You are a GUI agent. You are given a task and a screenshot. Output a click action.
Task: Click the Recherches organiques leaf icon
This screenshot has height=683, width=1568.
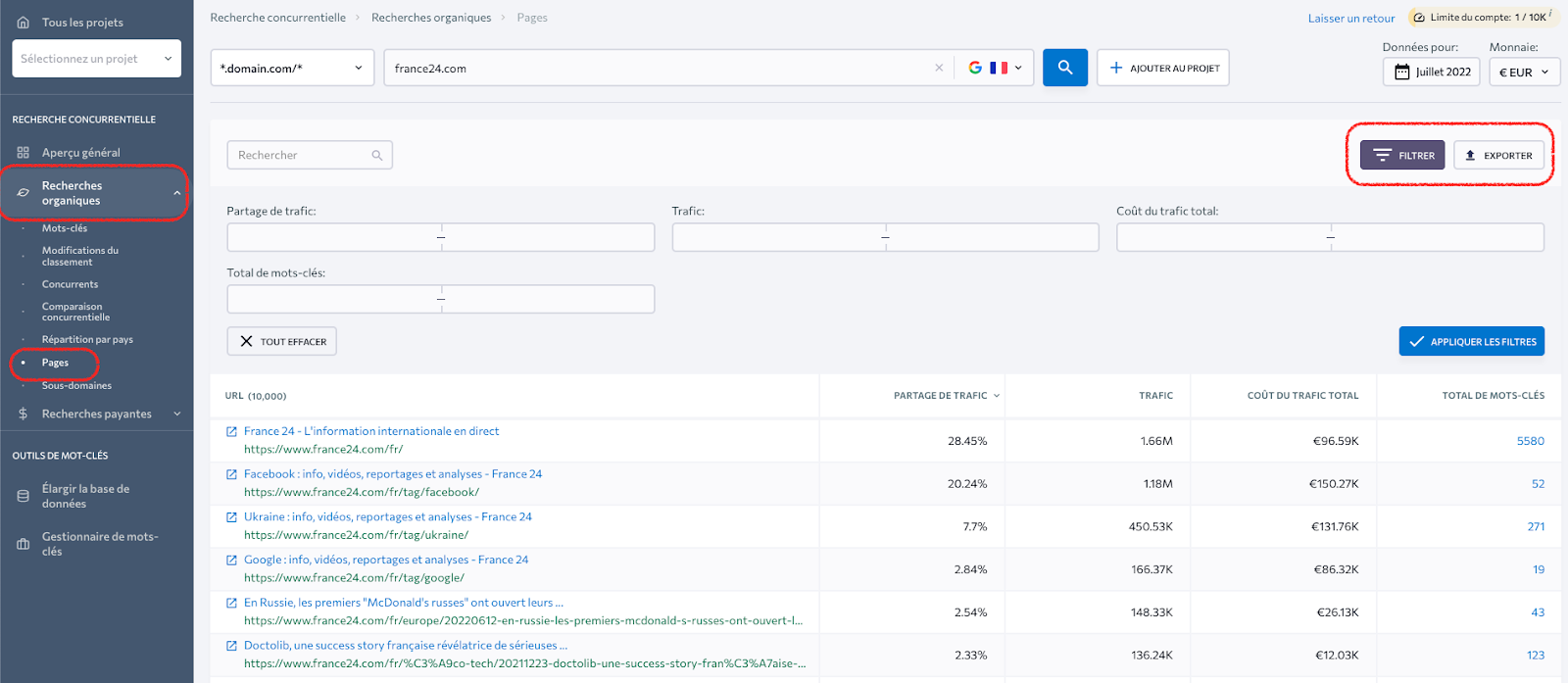[x=23, y=192]
